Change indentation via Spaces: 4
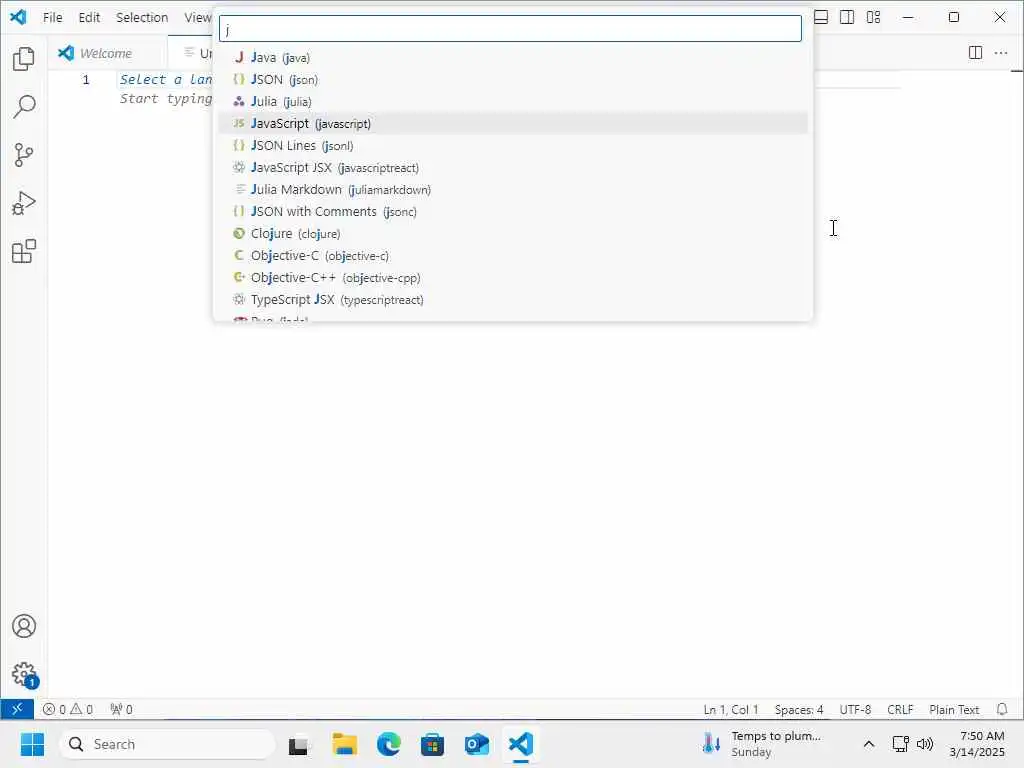Viewport: 1024px width, 768px height. (x=799, y=709)
